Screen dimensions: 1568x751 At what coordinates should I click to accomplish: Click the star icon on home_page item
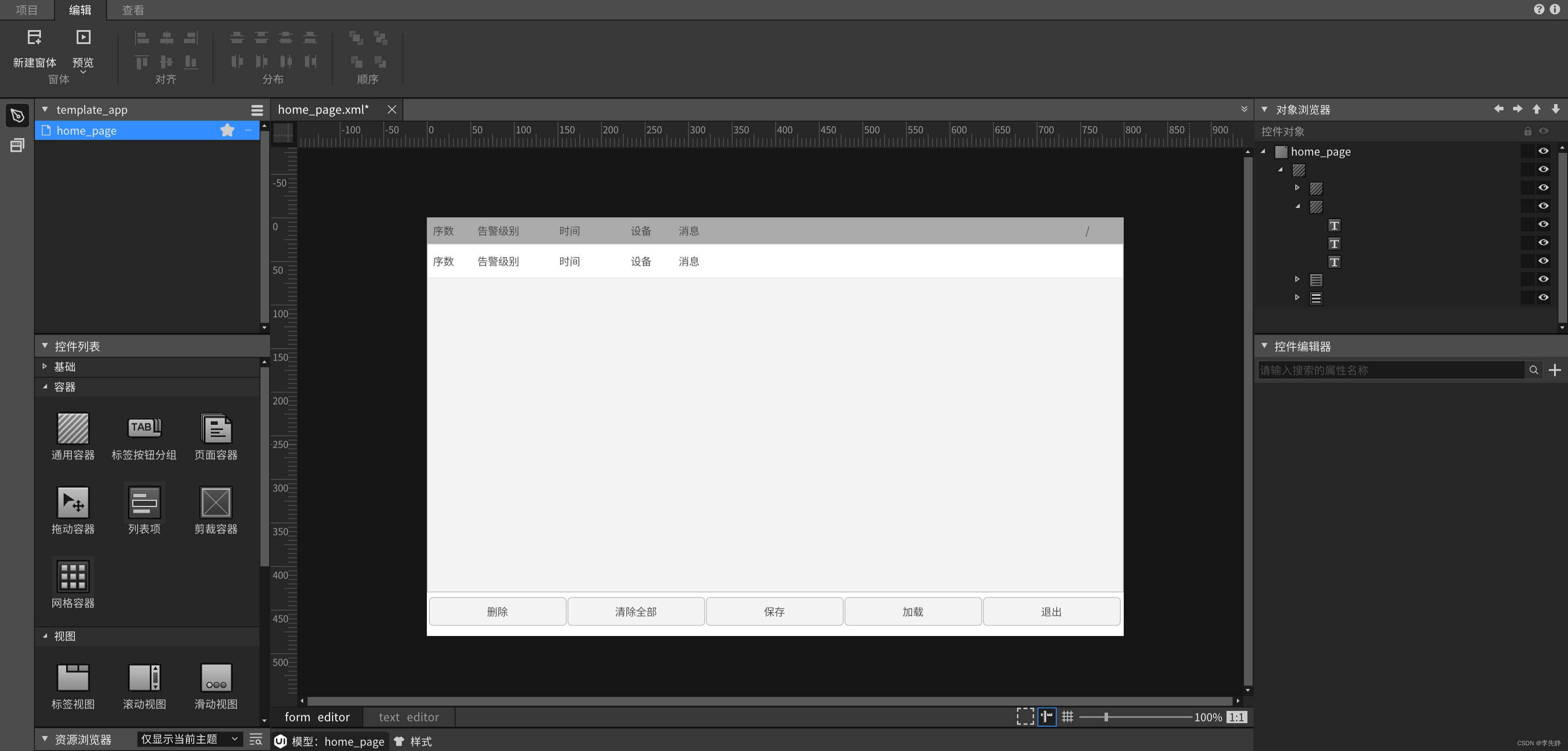pos(227,130)
